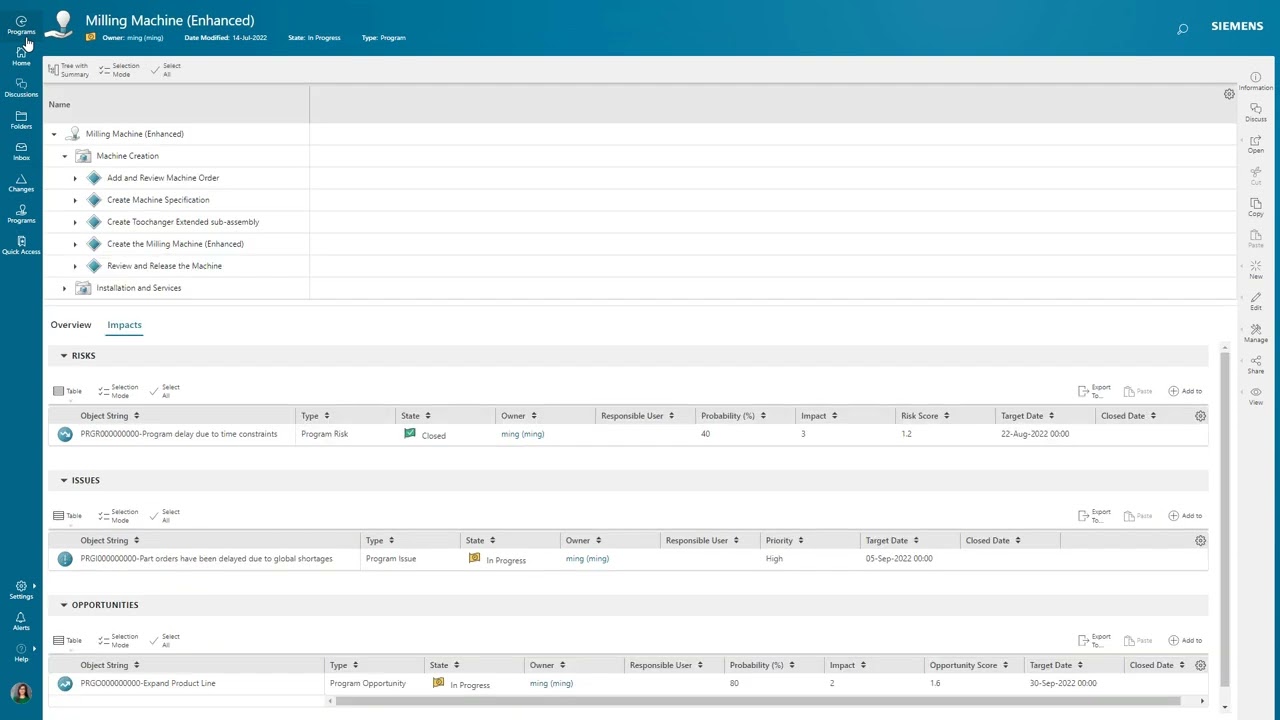Screen dimensions: 1280x720
Task: Sort Risks by Probability (%) column
Action: (x=732, y=416)
